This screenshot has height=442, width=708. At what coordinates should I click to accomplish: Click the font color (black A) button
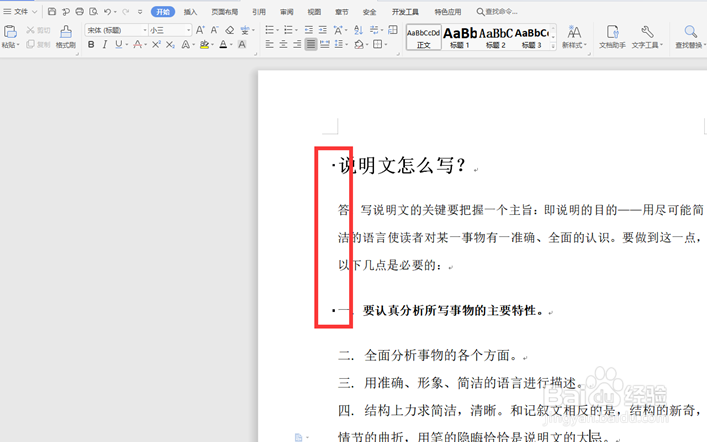[x=223, y=44]
